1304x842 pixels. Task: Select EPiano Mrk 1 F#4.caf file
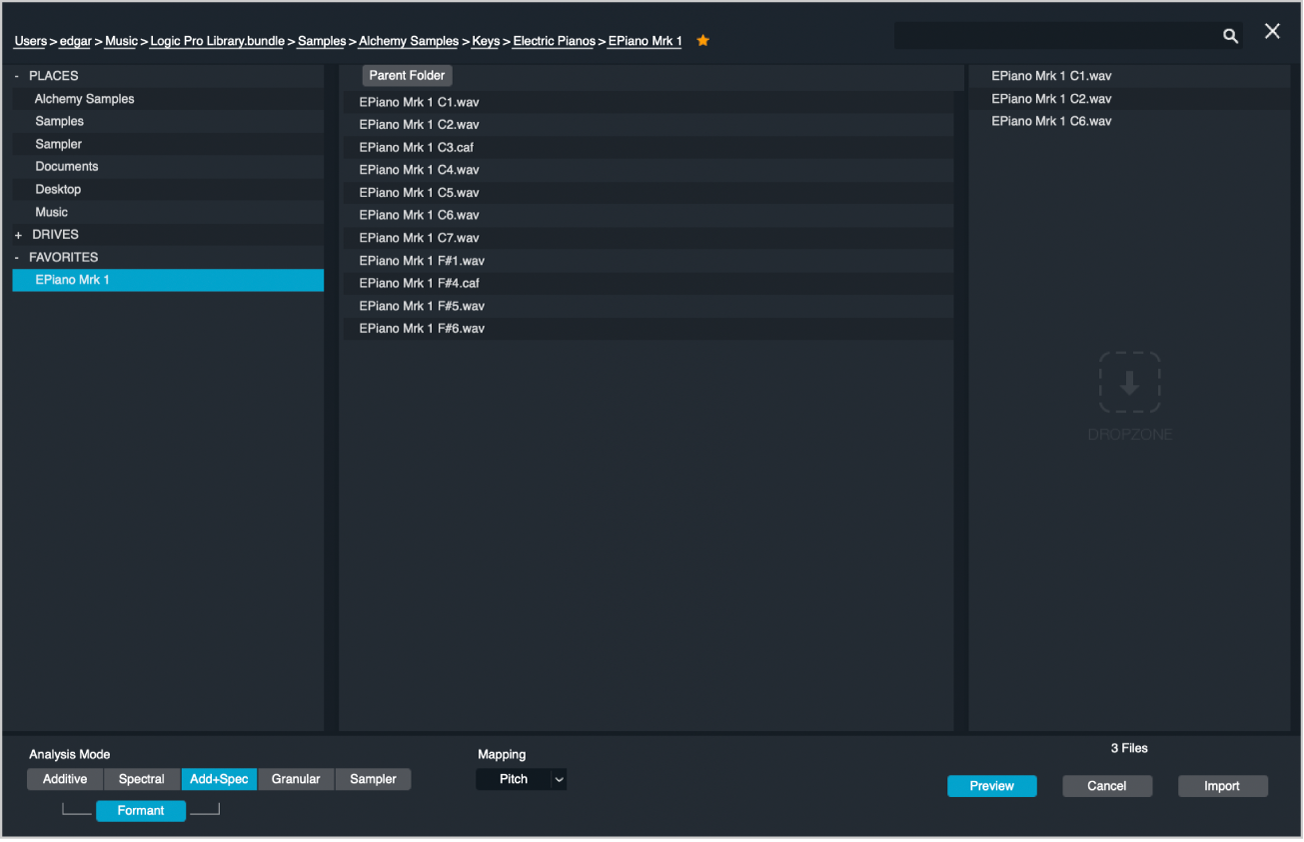[x=648, y=284]
